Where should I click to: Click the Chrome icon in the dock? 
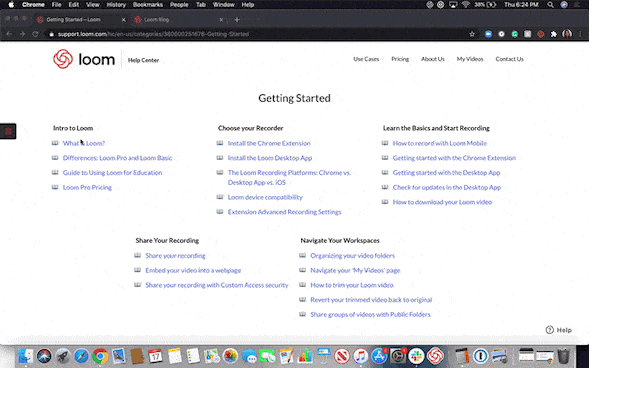click(100, 356)
